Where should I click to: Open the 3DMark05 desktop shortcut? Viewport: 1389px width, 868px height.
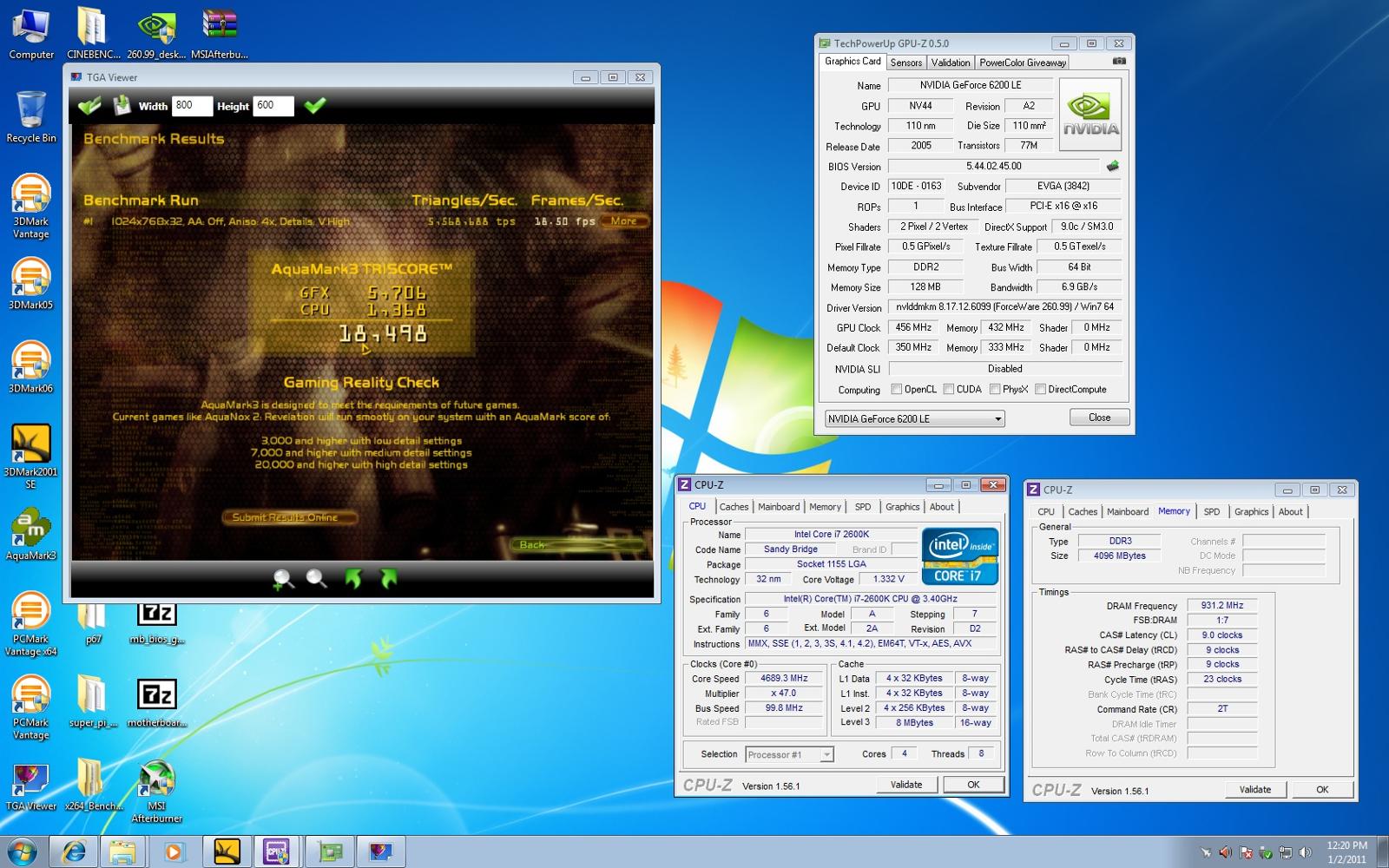[31, 284]
